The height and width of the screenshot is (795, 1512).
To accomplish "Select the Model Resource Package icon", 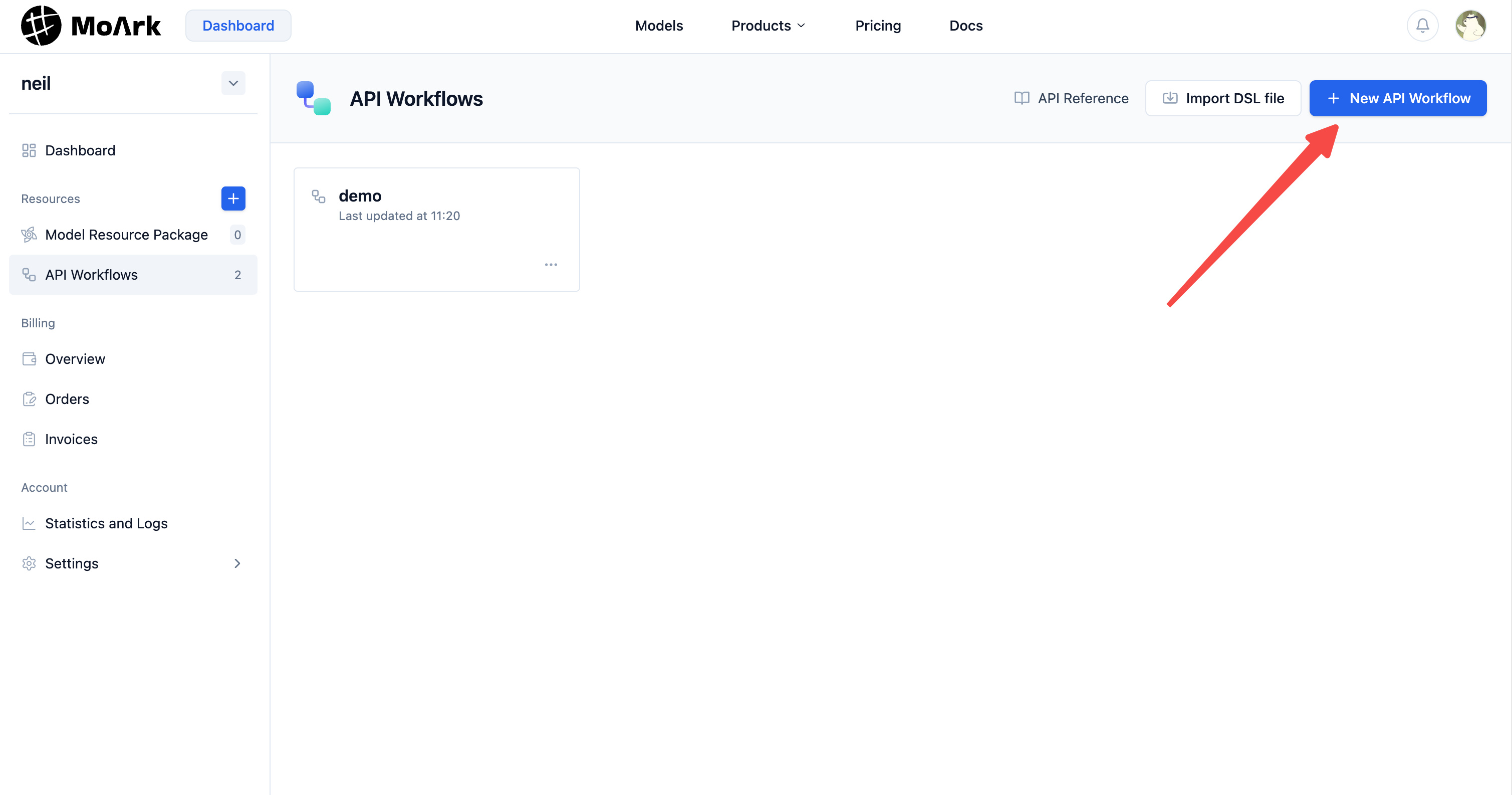I will tap(29, 234).
